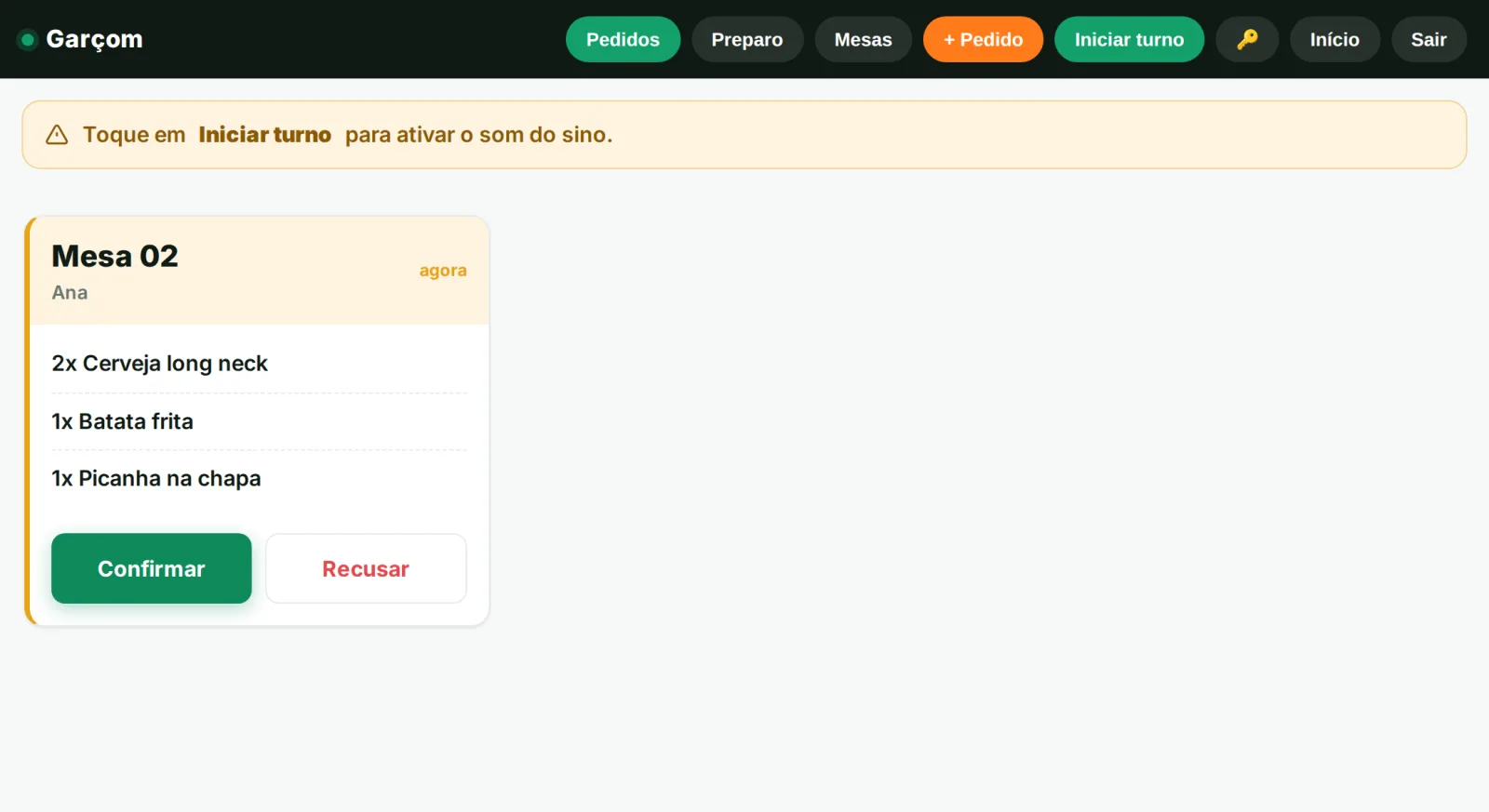The height and width of the screenshot is (812, 1489).
Task: Select item '1x Batata frita'
Action: pos(123,421)
